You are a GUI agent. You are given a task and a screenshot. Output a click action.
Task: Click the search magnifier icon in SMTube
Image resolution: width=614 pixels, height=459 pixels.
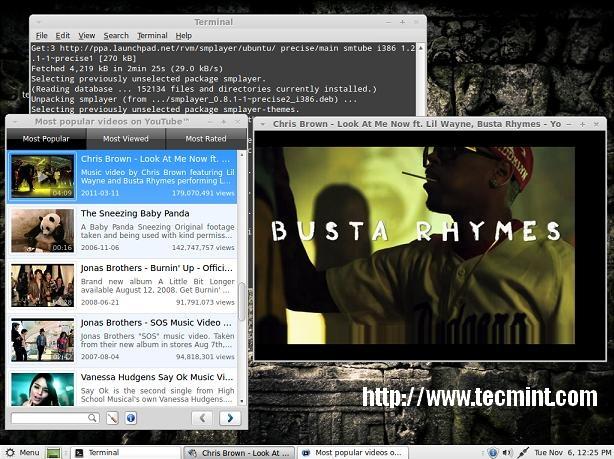[92, 417]
